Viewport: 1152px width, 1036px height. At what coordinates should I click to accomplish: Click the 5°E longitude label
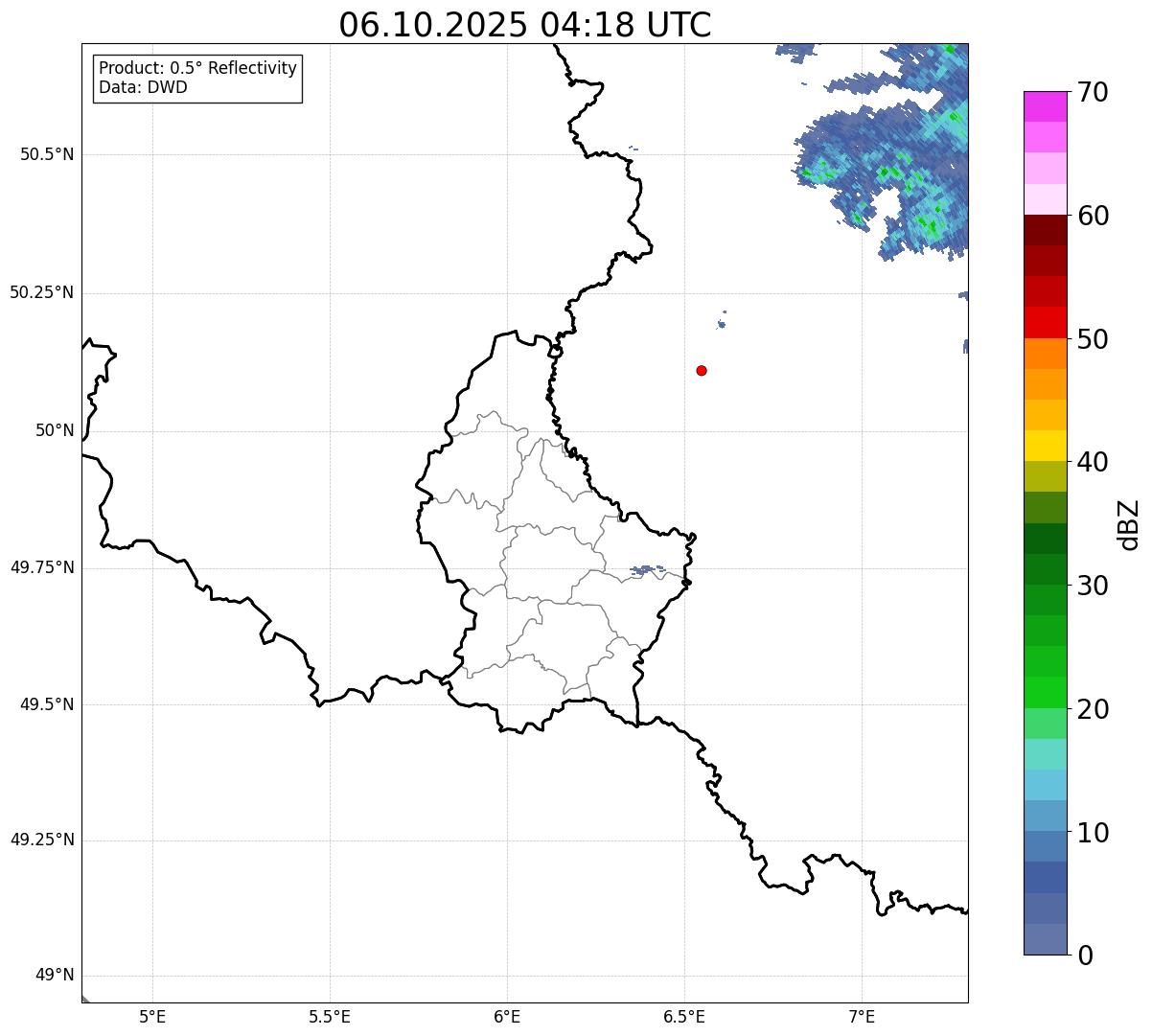click(152, 1017)
